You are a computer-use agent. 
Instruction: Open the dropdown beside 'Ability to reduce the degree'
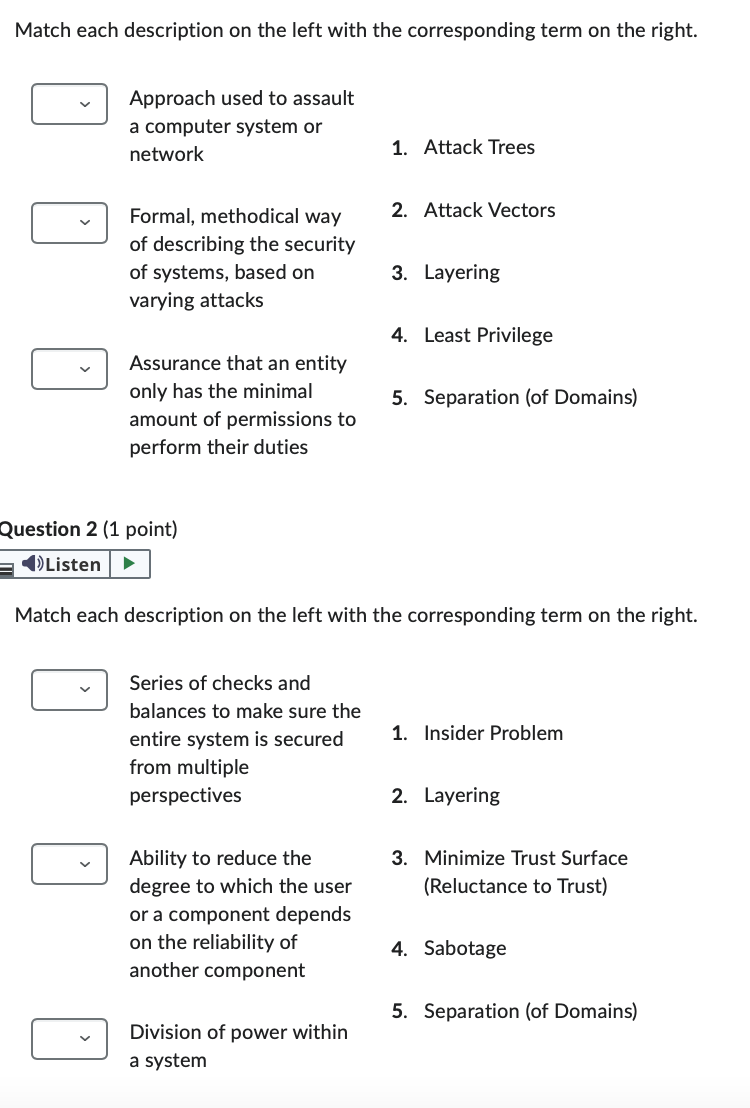click(x=69, y=864)
